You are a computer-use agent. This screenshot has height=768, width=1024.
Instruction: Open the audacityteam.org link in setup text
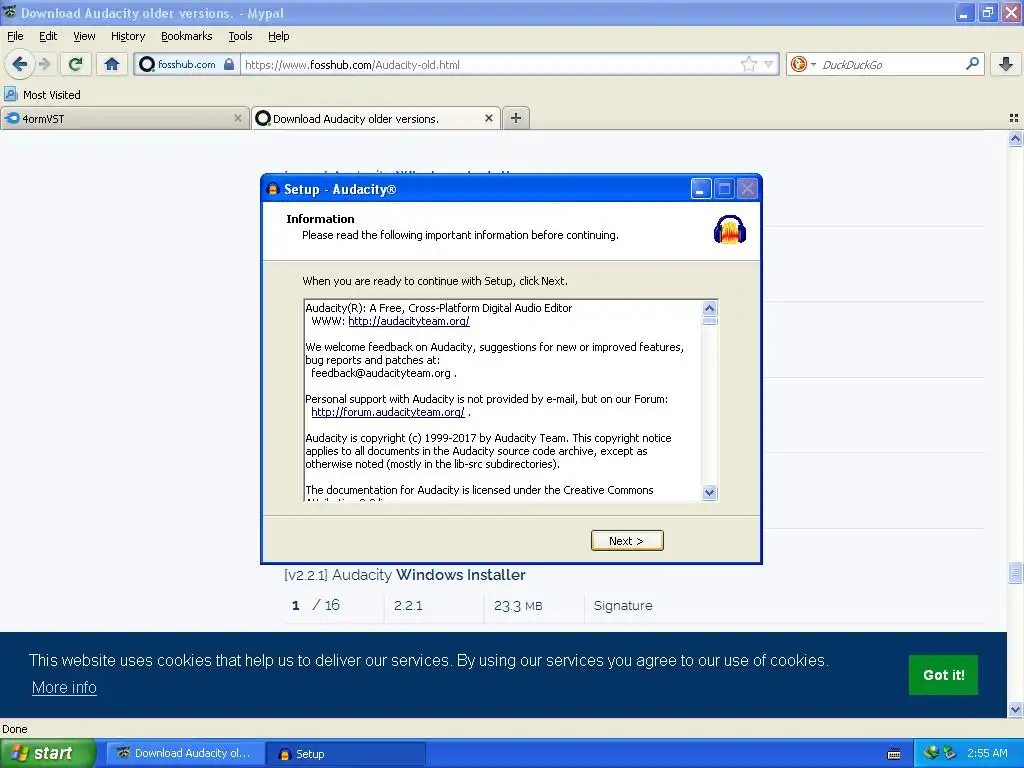[409, 321]
